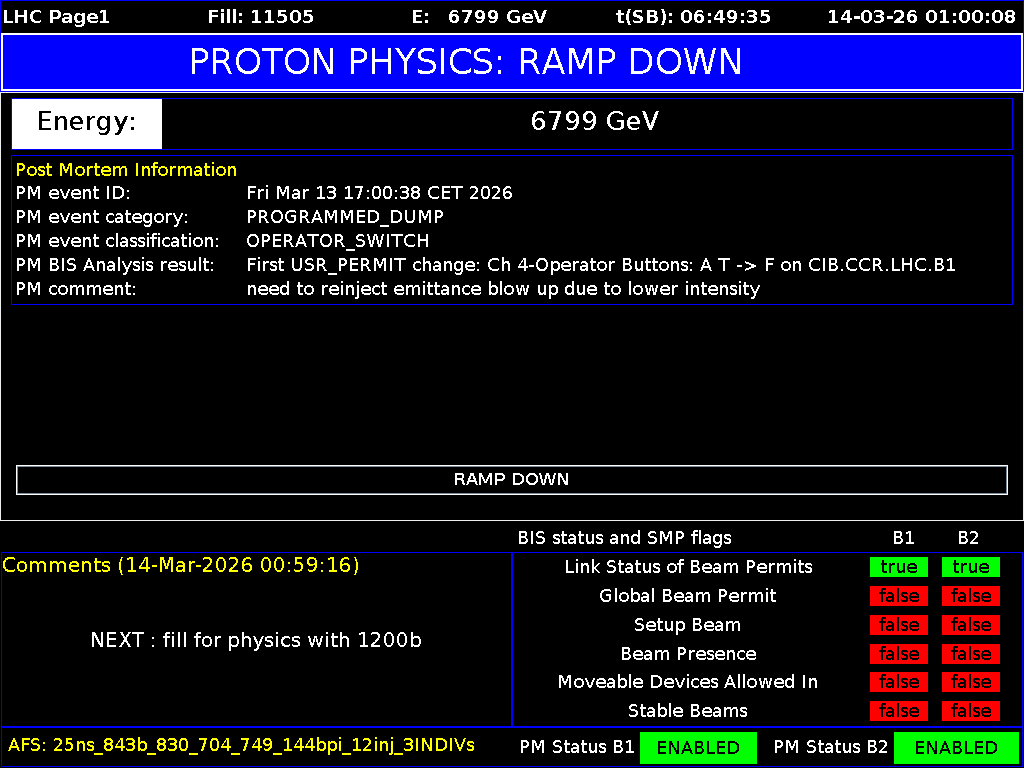Click the PM Status B2 ENABLED button

[x=956, y=747]
